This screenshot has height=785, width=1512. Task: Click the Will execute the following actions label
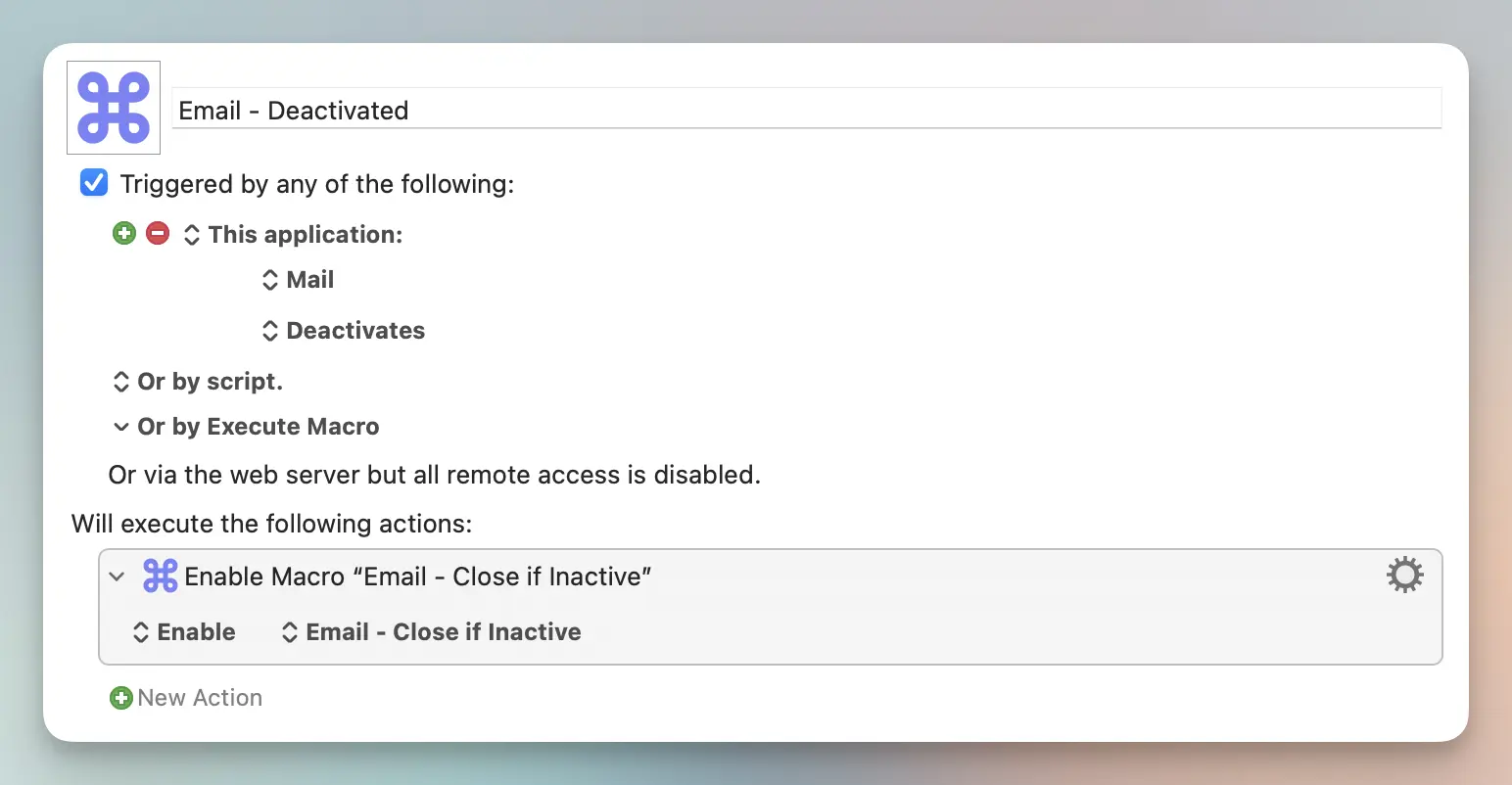pos(272,524)
